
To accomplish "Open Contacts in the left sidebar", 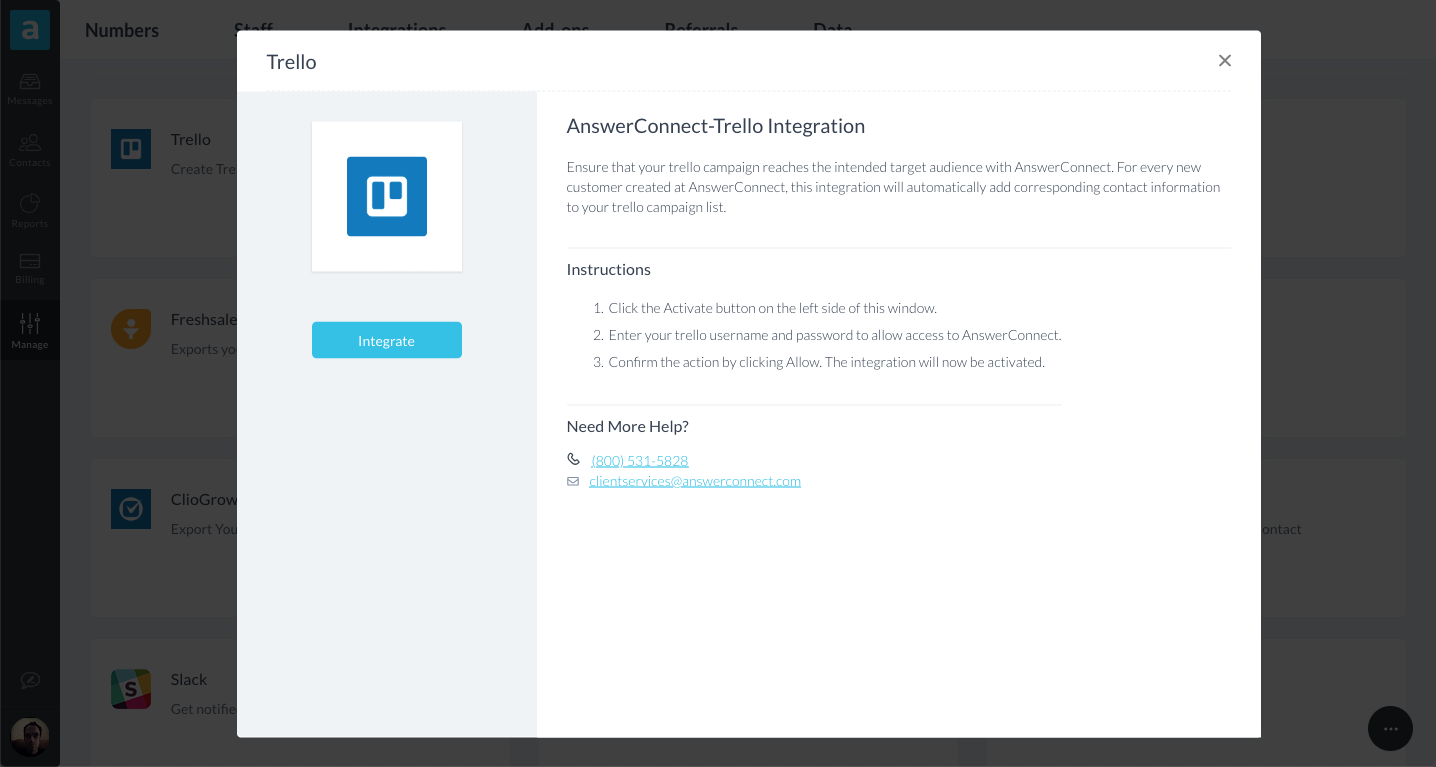I will 30,150.
